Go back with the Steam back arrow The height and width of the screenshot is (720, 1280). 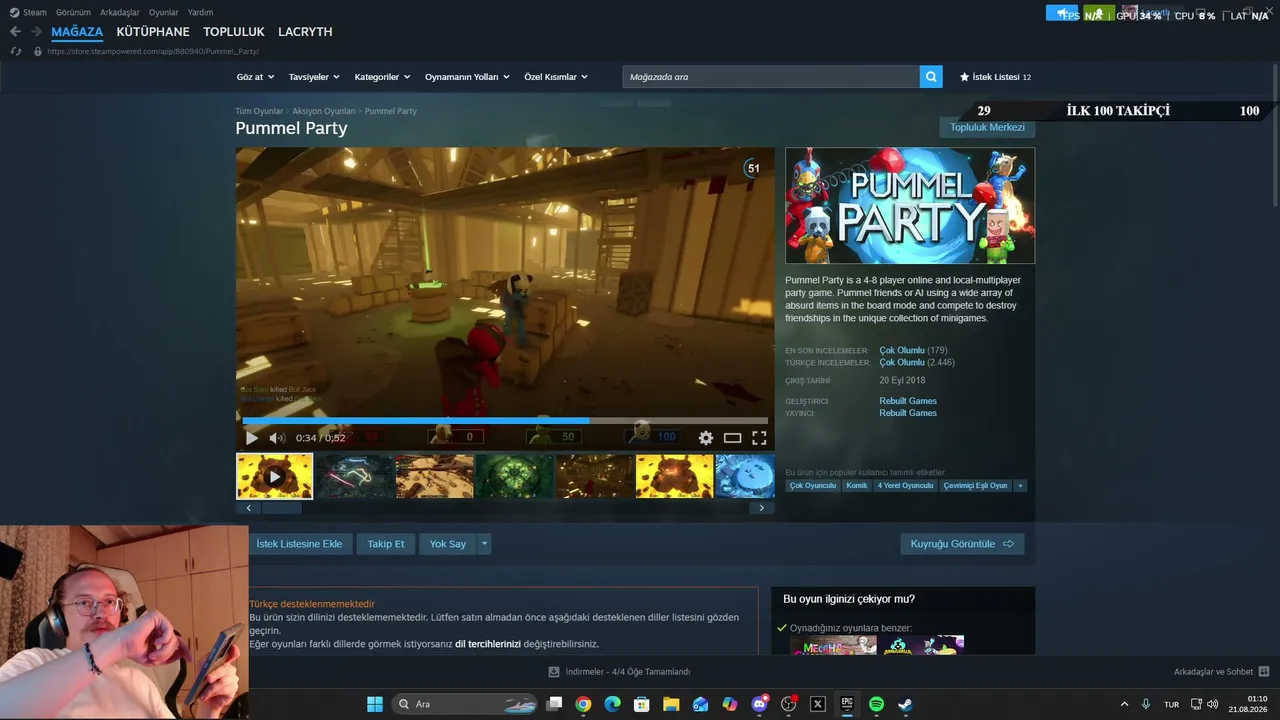(15, 32)
